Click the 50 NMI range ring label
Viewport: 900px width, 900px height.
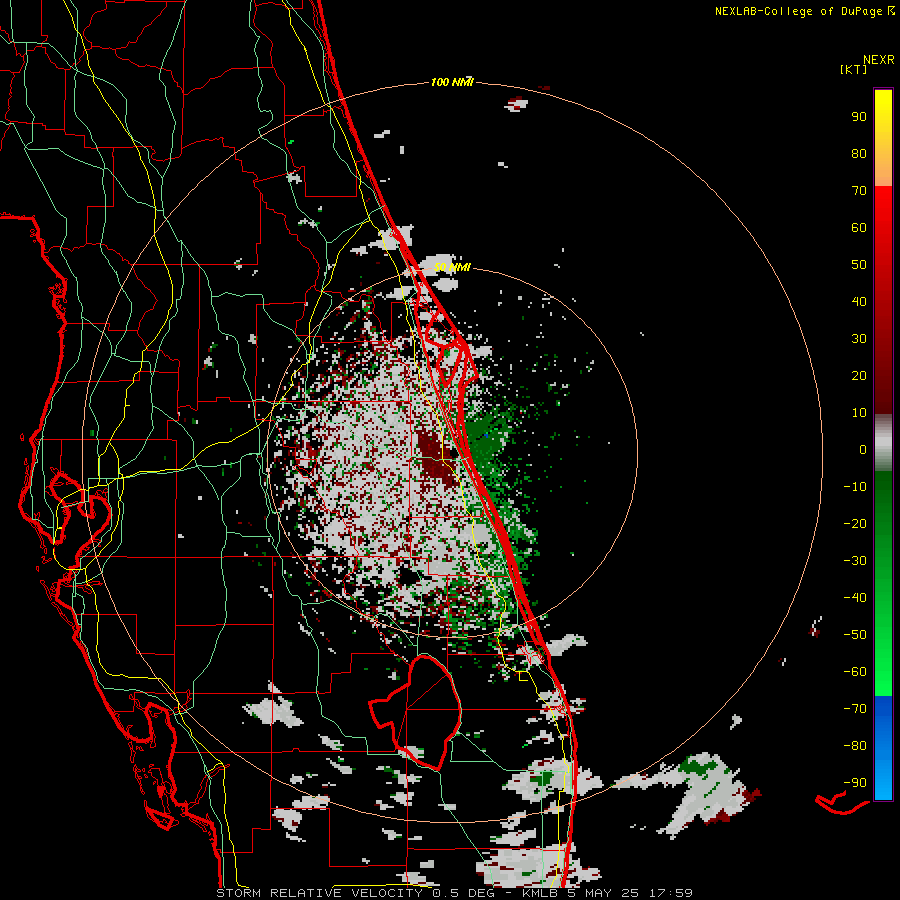point(452,267)
